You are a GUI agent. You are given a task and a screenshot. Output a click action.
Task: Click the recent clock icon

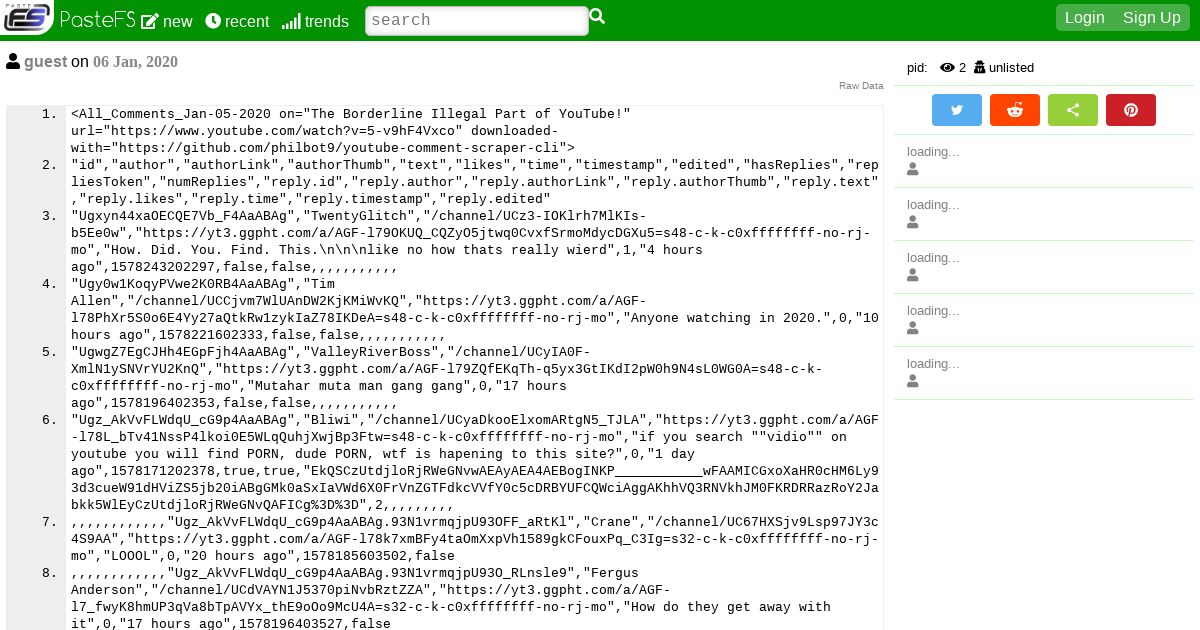coord(213,21)
